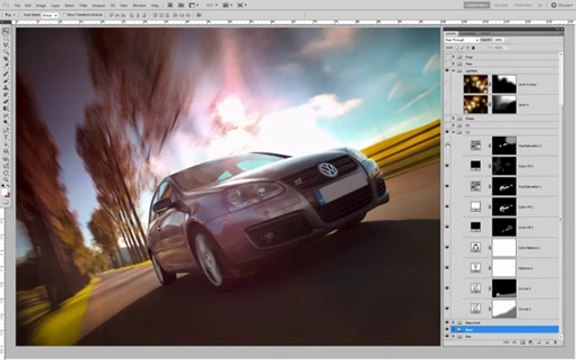Image resolution: width=576 pixels, height=360 pixels.
Task: Open the Opacity slider arrow
Action: tap(506, 40)
